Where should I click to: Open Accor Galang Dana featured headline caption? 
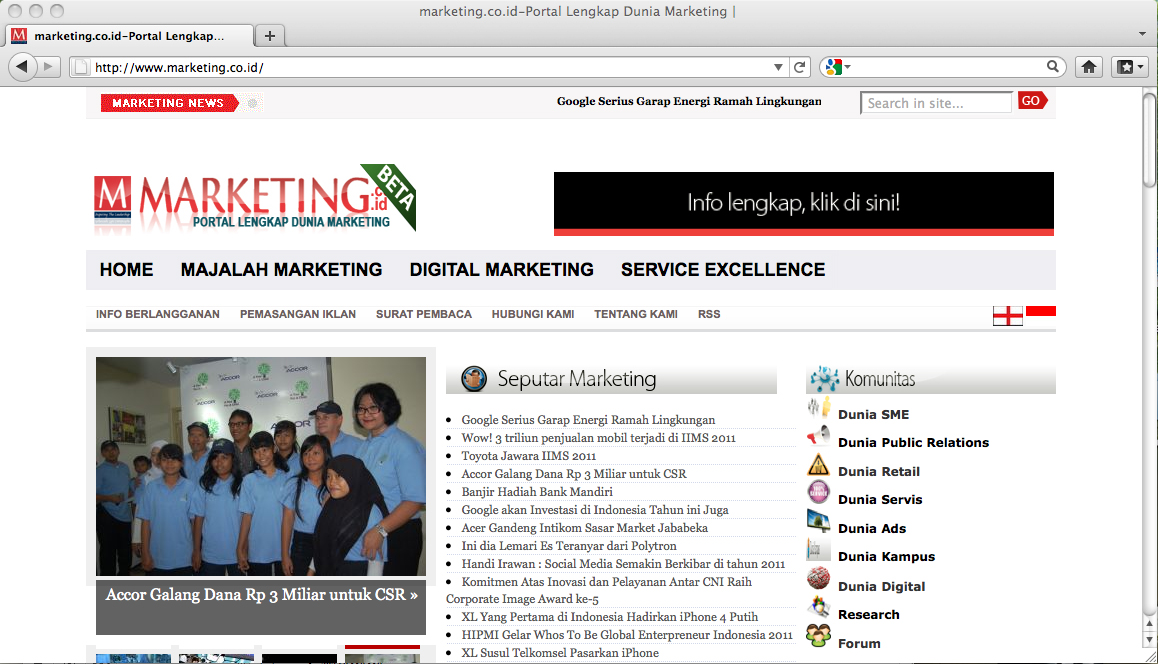tap(261, 595)
